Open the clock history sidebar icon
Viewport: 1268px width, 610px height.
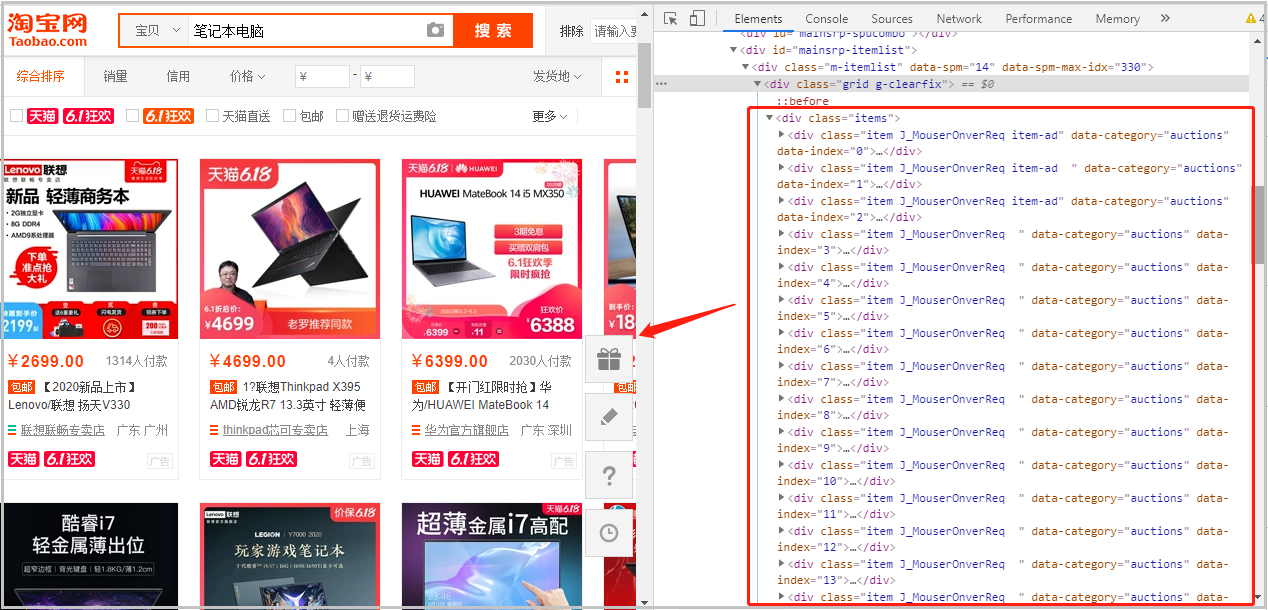[609, 534]
